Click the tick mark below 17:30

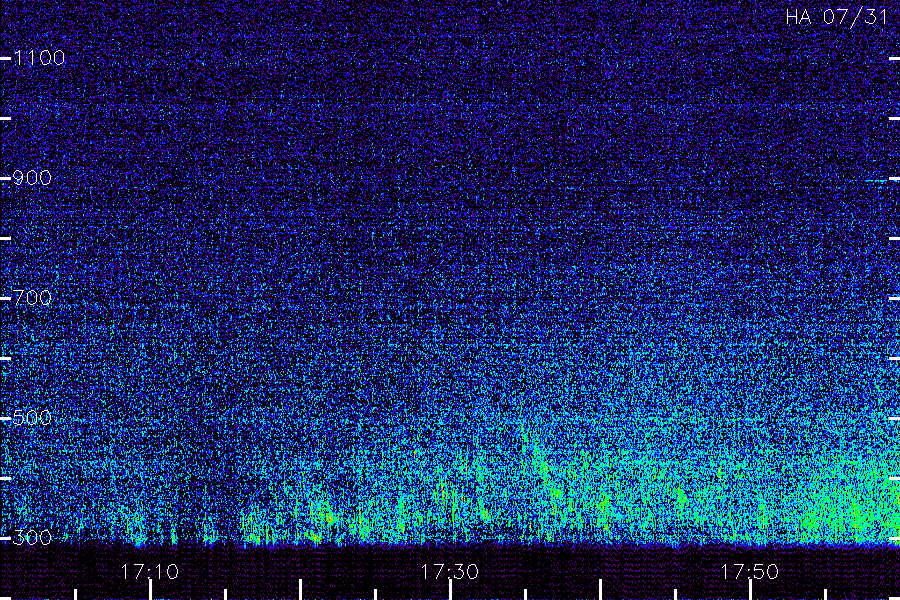point(451,590)
